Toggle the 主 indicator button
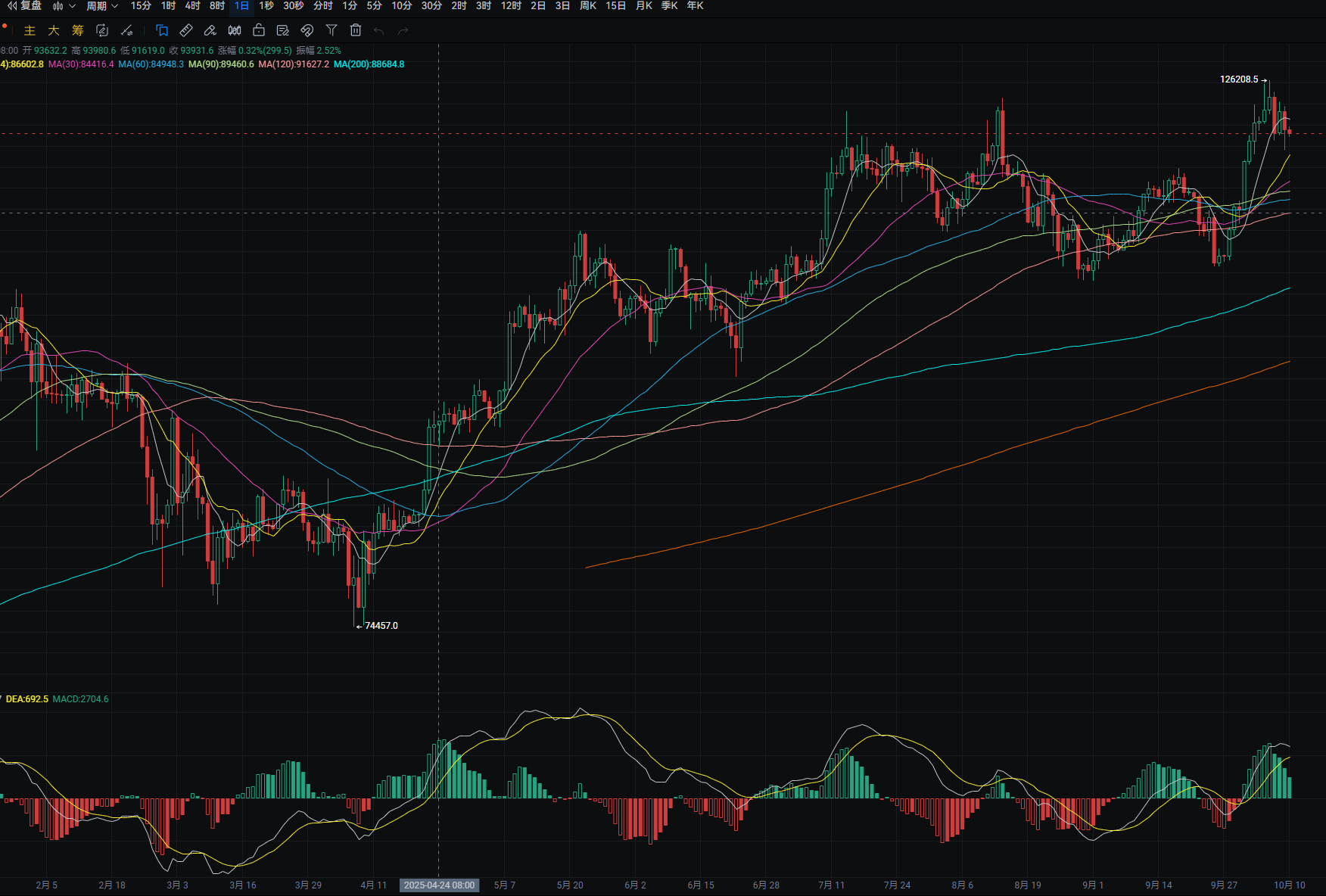This screenshot has height=896, width=1326. click(x=30, y=30)
